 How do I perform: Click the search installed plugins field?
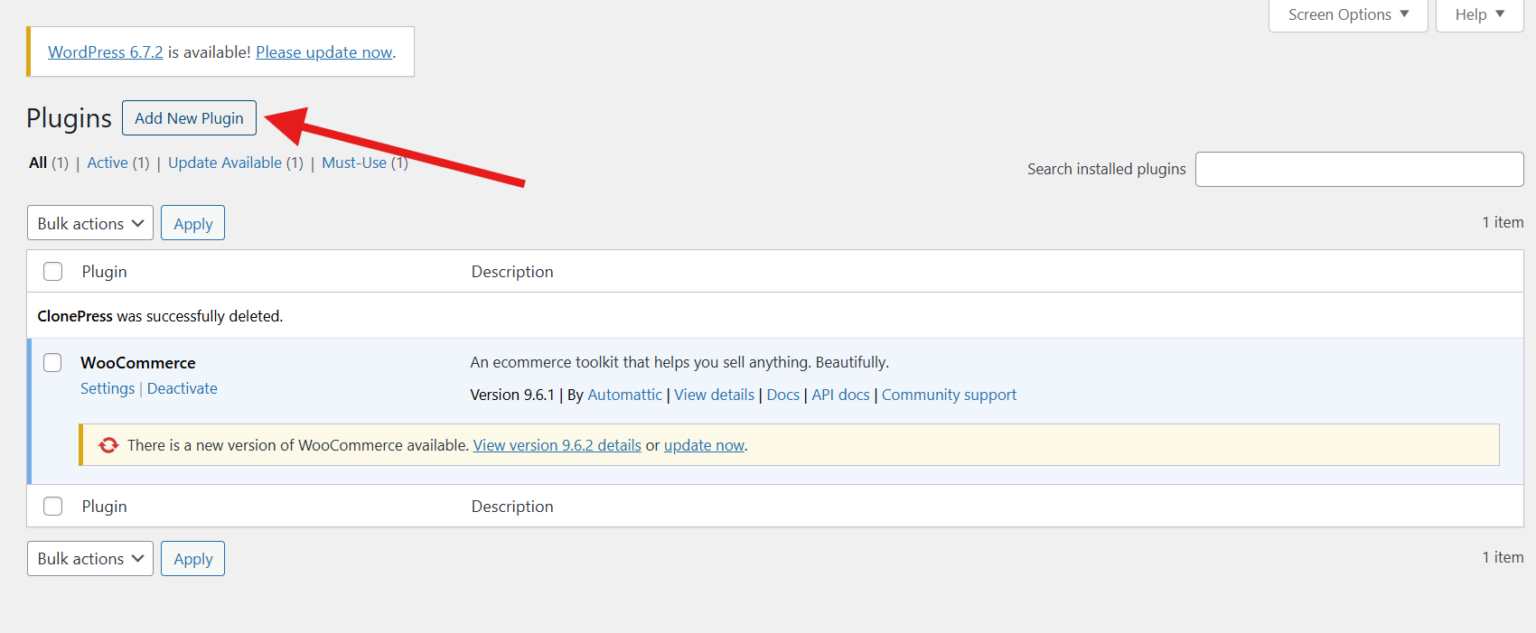1358,169
